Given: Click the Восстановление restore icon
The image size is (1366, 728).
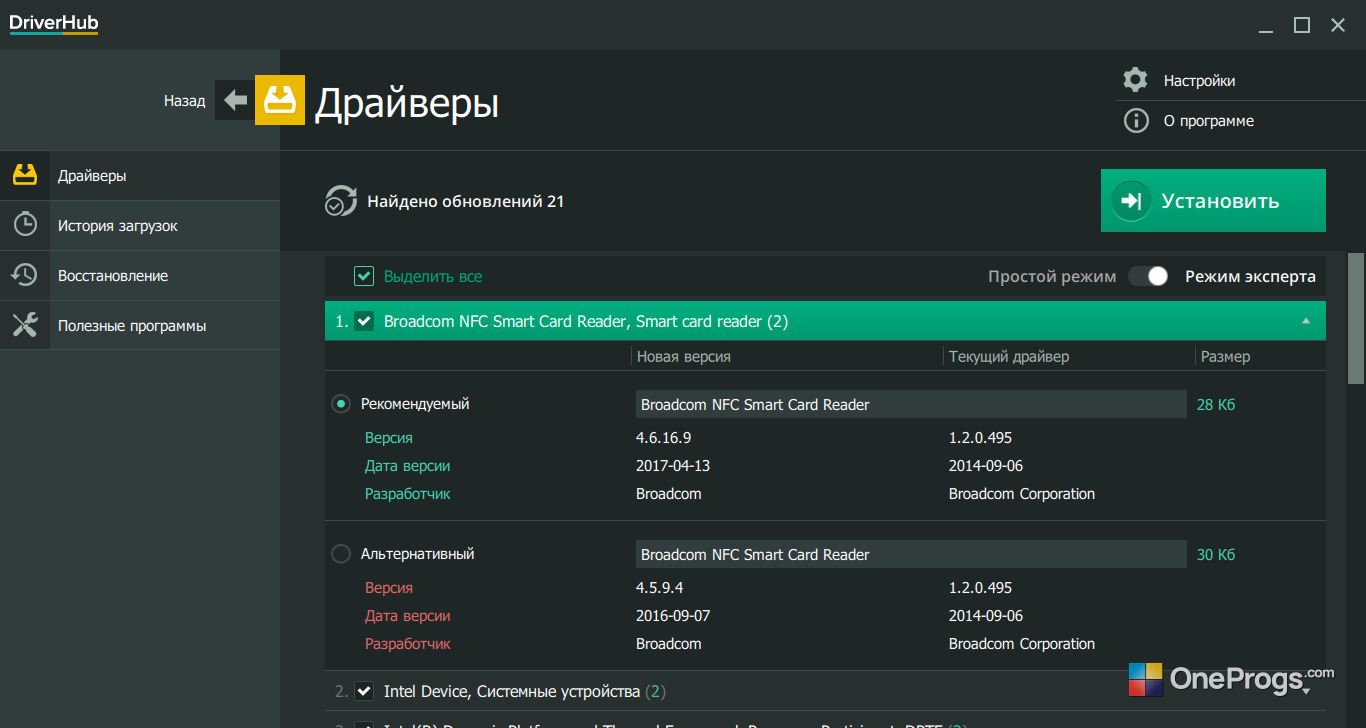Looking at the screenshot, I should (x=25, y=275).
